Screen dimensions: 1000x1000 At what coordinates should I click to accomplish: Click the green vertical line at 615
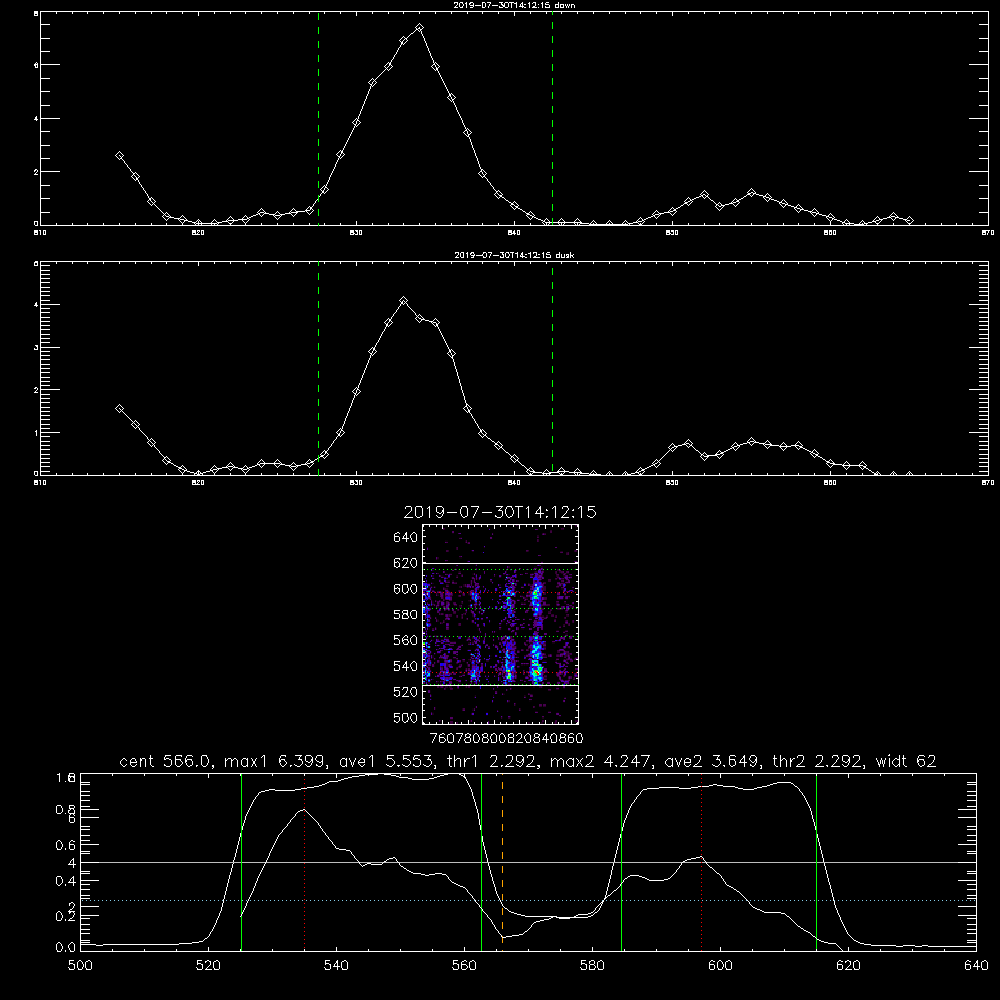tap(816, 862)
